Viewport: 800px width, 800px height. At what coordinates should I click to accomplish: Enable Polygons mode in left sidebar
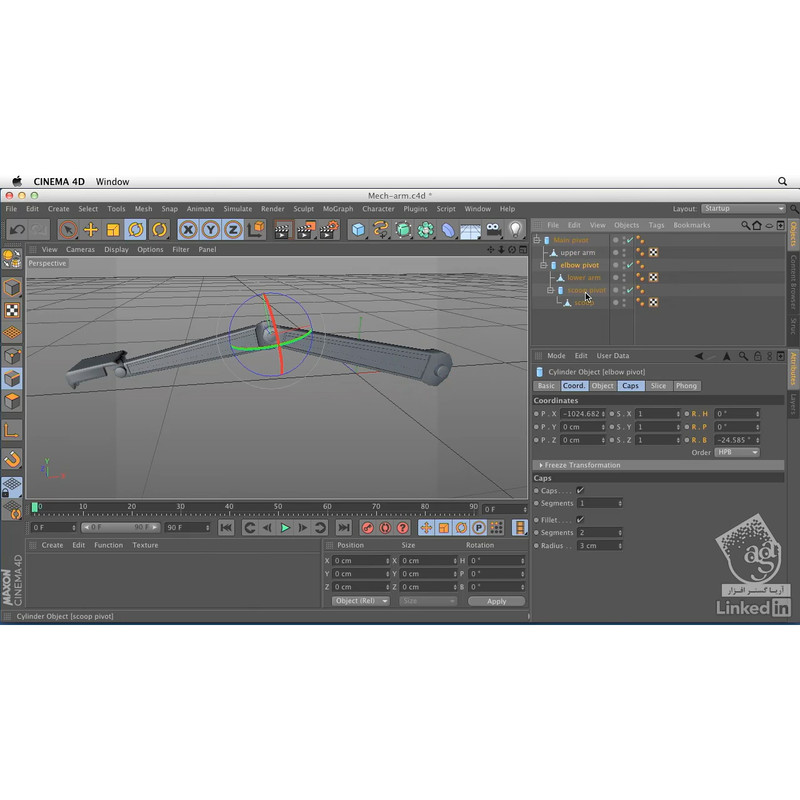coord(12,402)
